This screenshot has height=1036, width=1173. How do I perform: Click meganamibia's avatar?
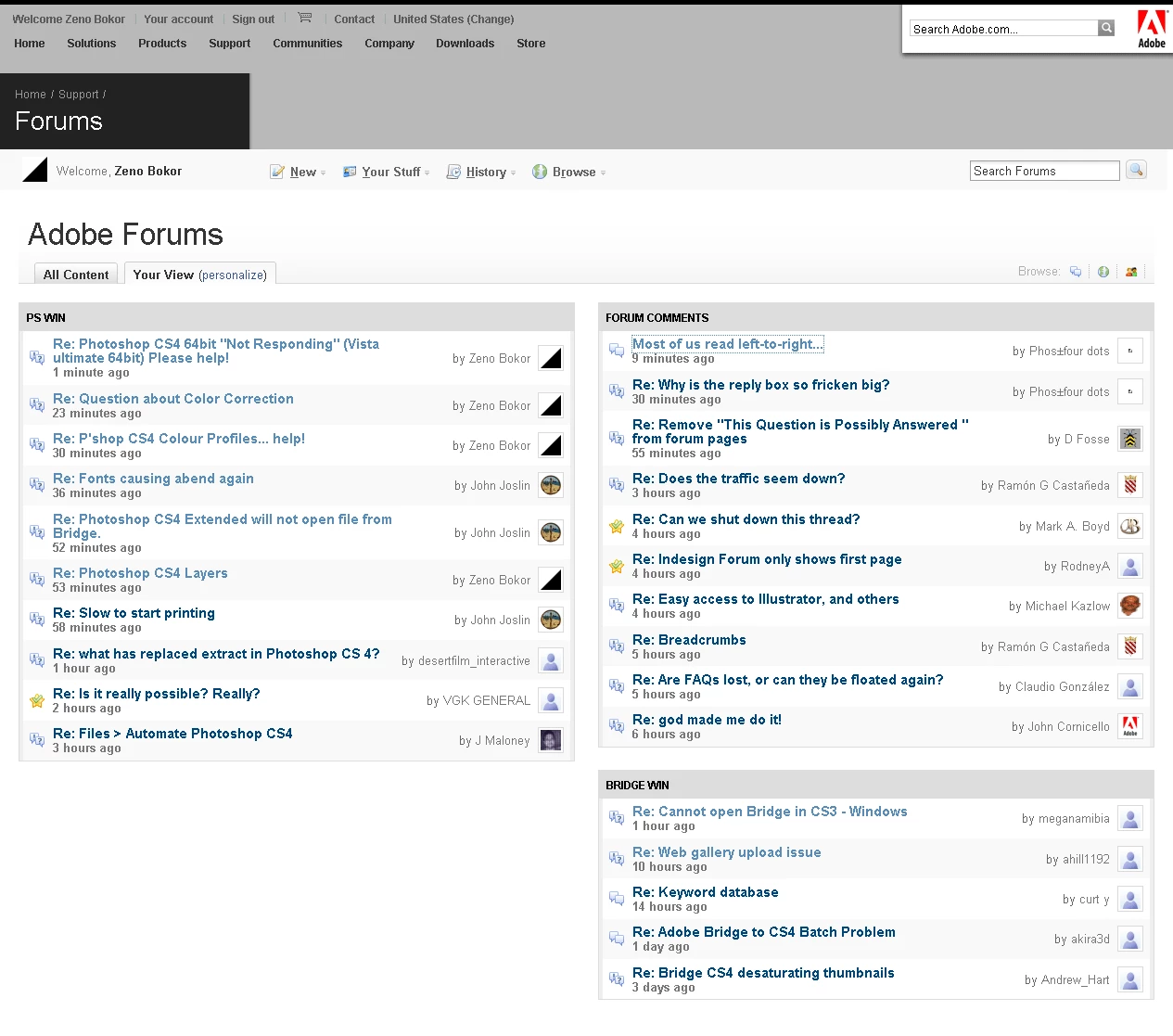[x=1130, y=818]
